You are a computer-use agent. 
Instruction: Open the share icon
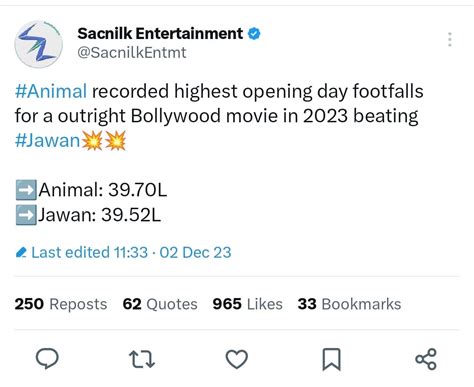click(x=426, y=359)
